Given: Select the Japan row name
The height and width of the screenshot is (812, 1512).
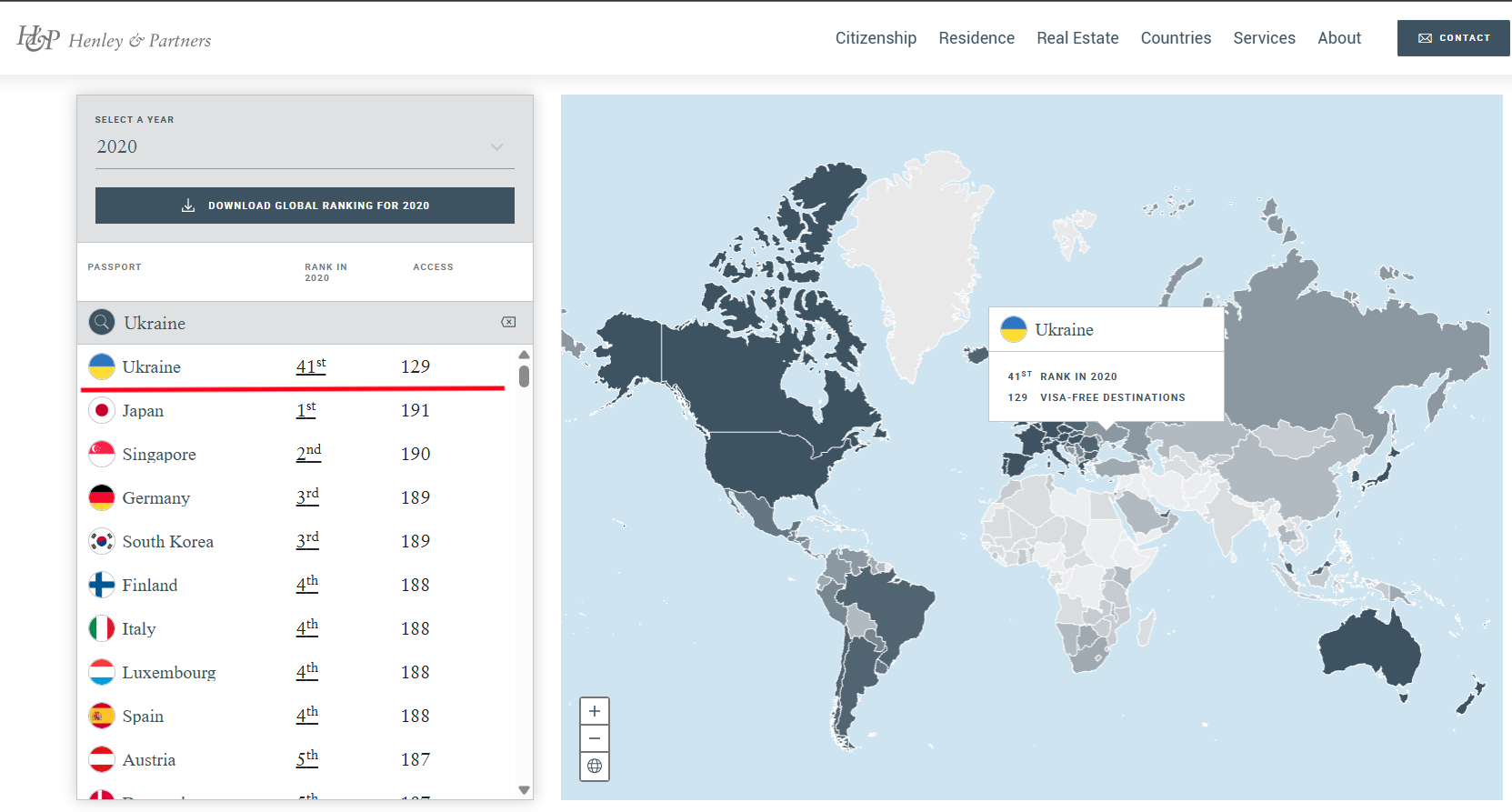Looking at the screenshot, I should (143, 411).
